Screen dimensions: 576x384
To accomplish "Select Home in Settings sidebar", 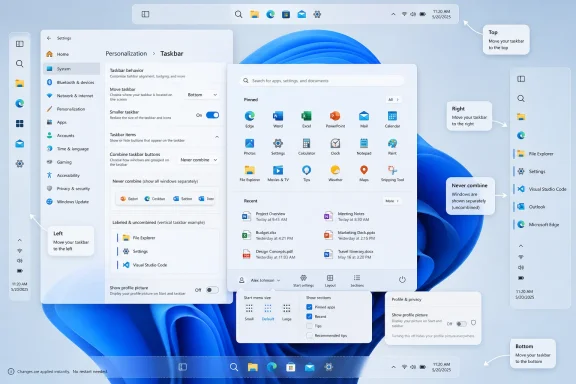I will click(x=71, y=54).
